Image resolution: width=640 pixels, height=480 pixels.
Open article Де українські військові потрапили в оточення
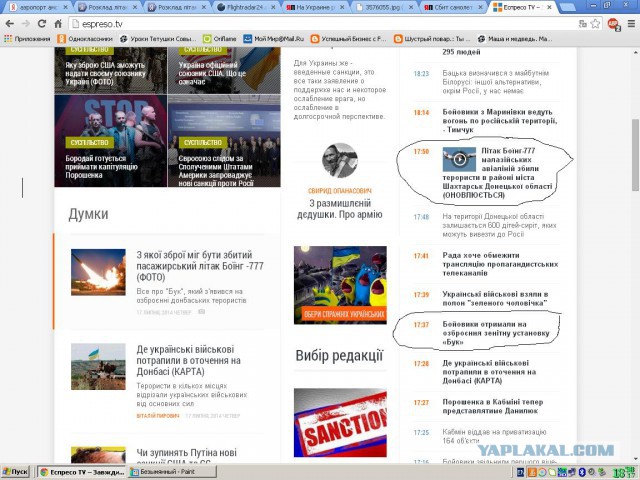pyautogui.click(x=189, y=360)
